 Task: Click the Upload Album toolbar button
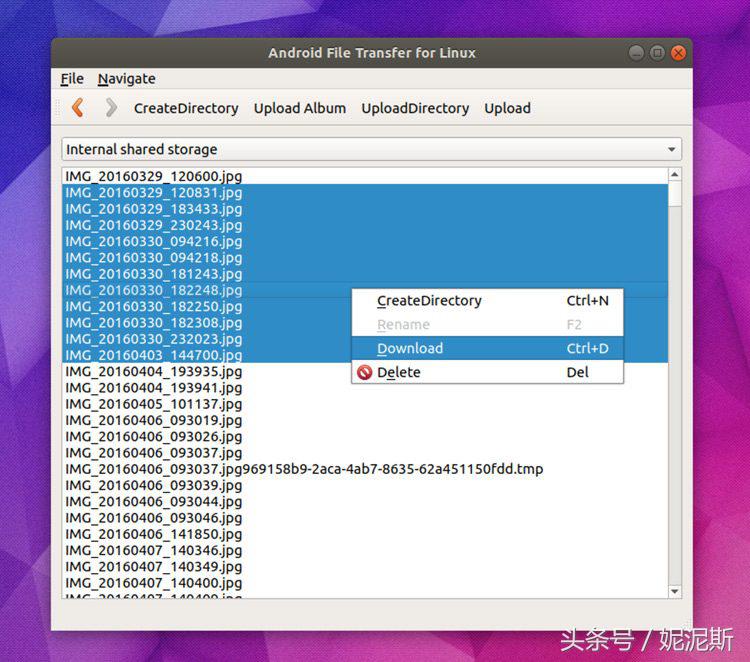(x=300, y=108)
